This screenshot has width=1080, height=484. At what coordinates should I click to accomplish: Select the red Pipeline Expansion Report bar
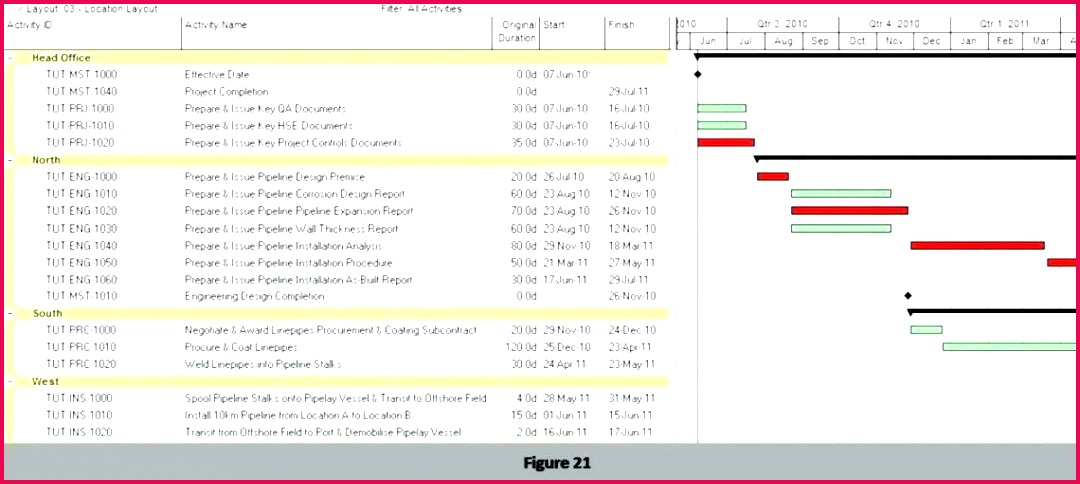pos(849,211)
